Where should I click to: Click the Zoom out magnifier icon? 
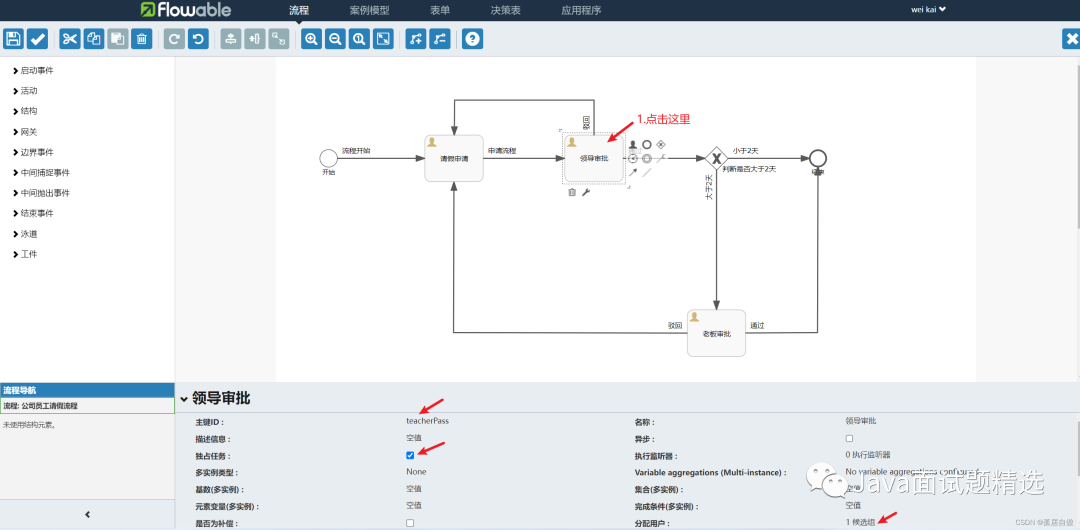(x=335, y=39)
